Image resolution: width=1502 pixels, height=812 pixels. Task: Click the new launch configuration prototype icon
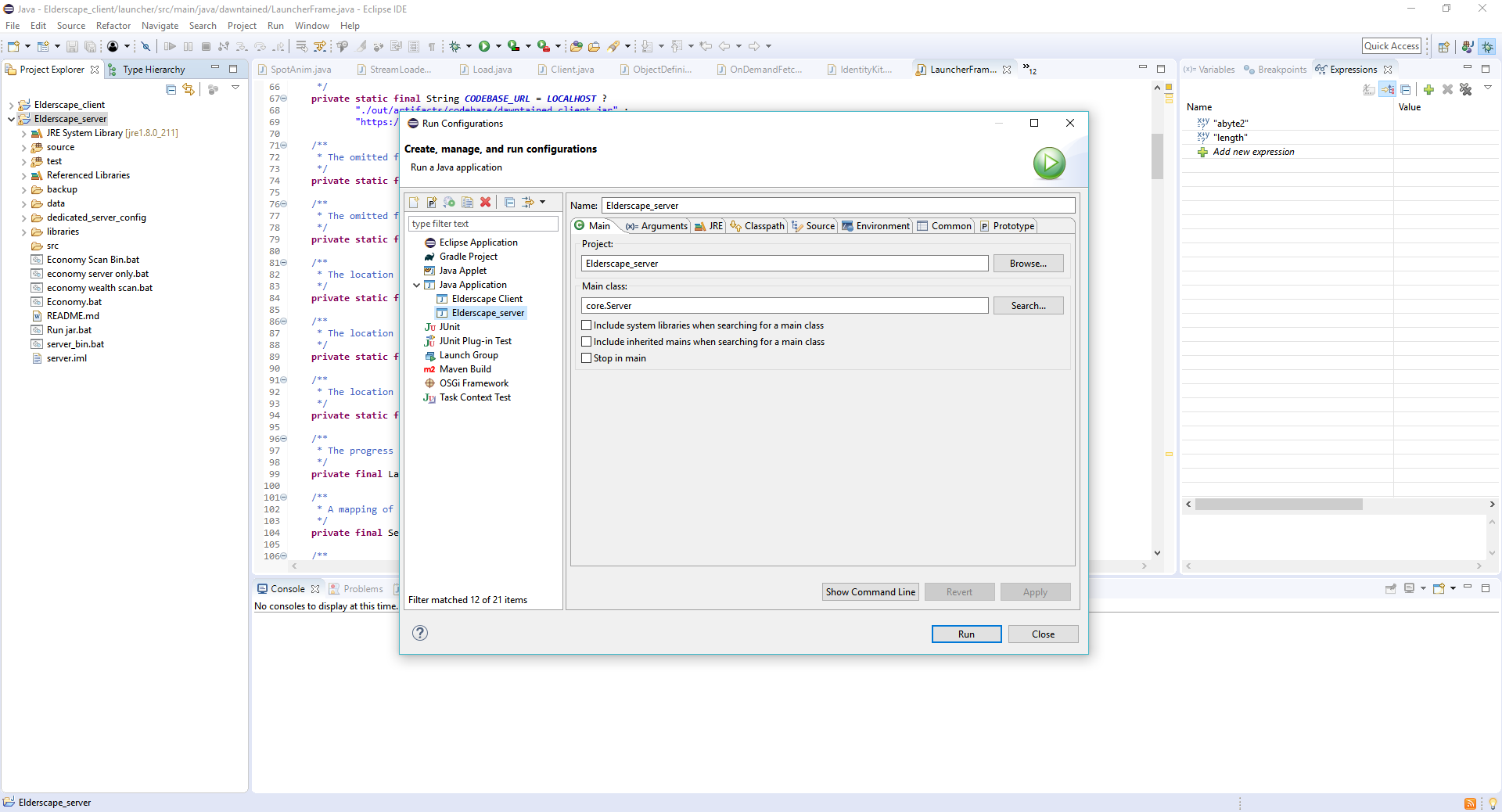coord(431,203)
